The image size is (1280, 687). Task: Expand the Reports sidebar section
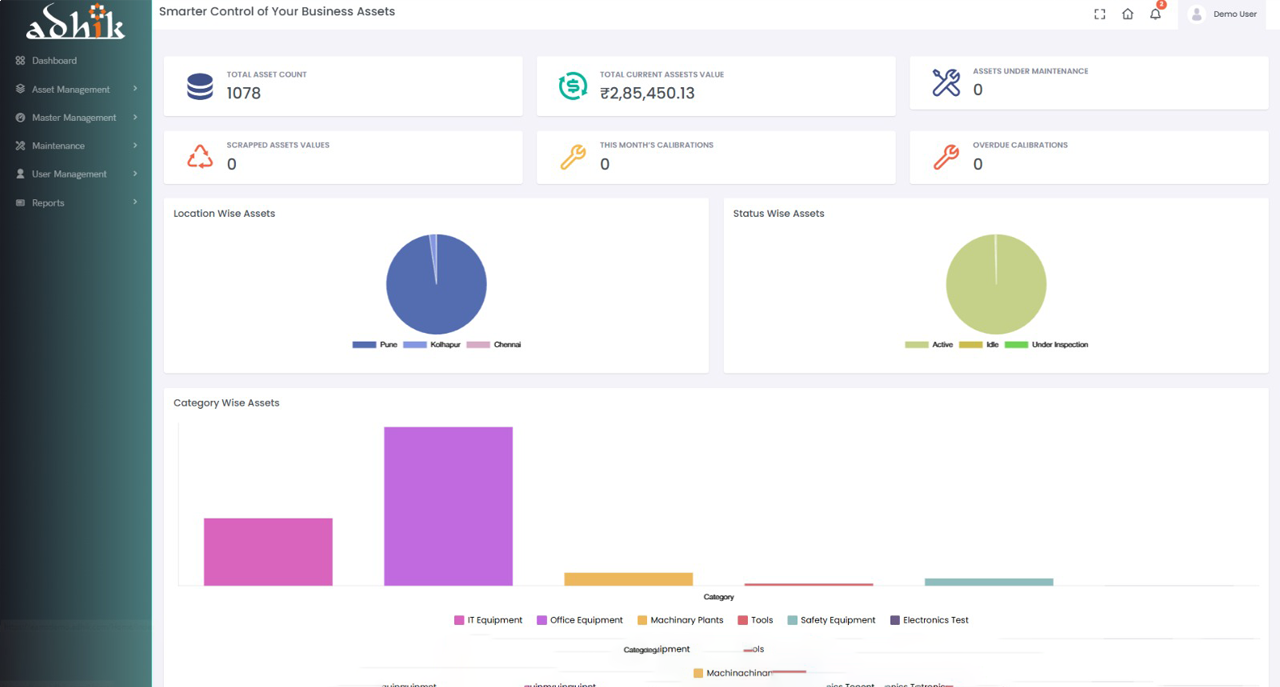click(x=48, y=203)
